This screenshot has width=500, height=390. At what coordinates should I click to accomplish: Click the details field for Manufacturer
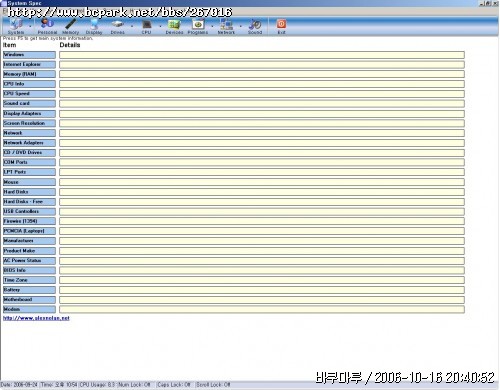point(262,241)
